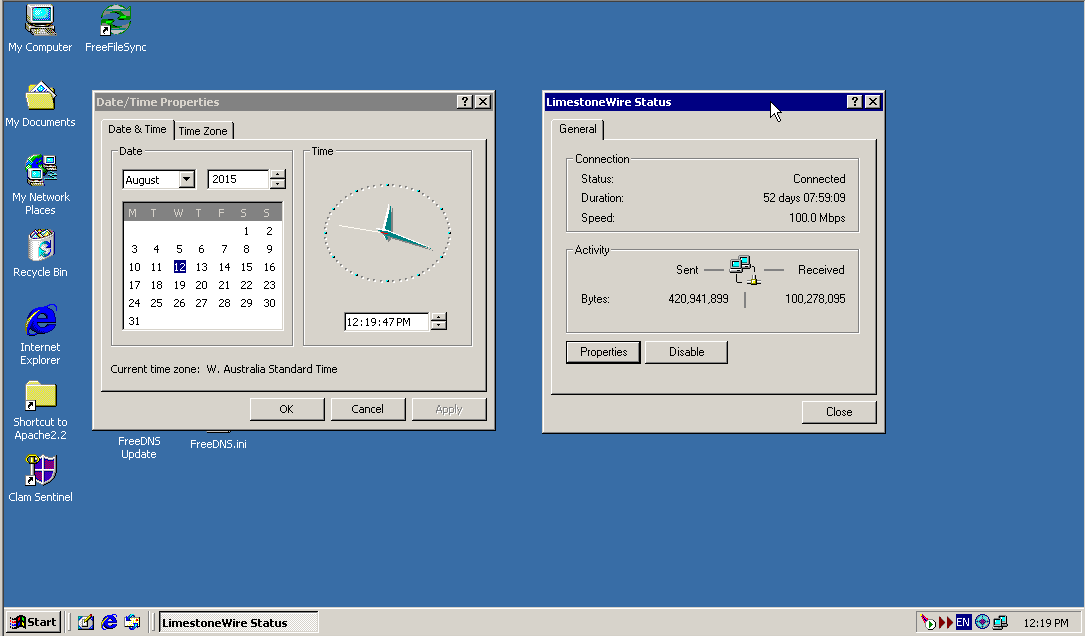The width and height of the screenshot is (1085, 636).
Task: Click the time field showing 12:19:47 PM
Action: pos(387,322)
